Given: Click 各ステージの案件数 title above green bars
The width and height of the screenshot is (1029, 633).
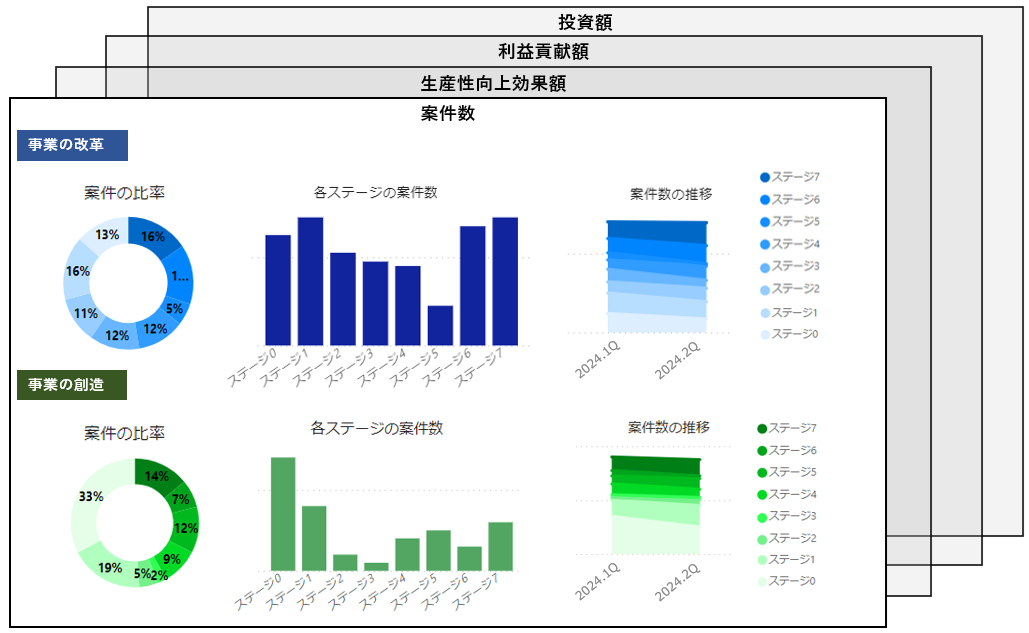Looking at the screenshot, I should (x=377, y=428).
